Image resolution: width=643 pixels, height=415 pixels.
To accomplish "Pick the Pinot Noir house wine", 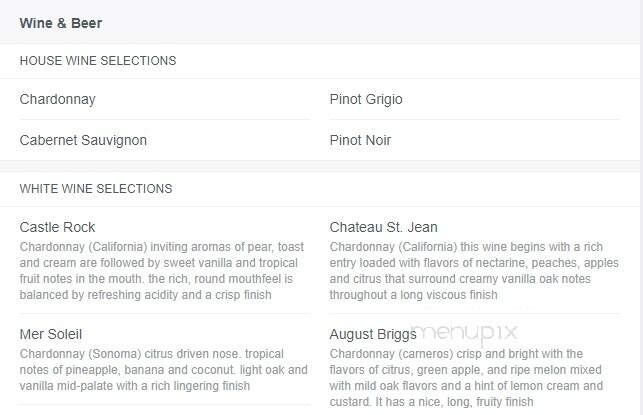I will [360, 140].
